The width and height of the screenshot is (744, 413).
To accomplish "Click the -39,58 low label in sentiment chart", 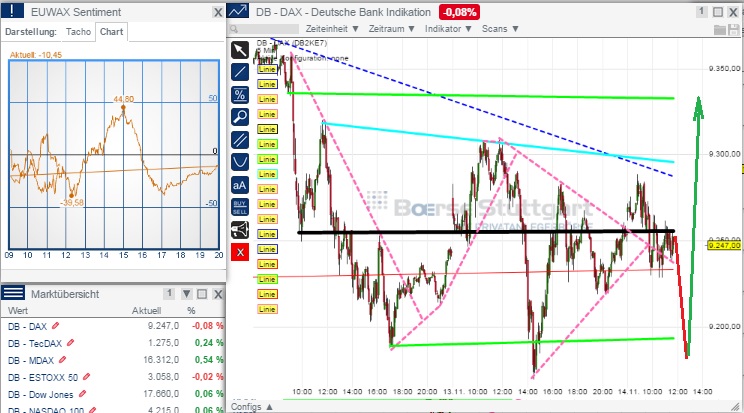I will tap(72, 203).
